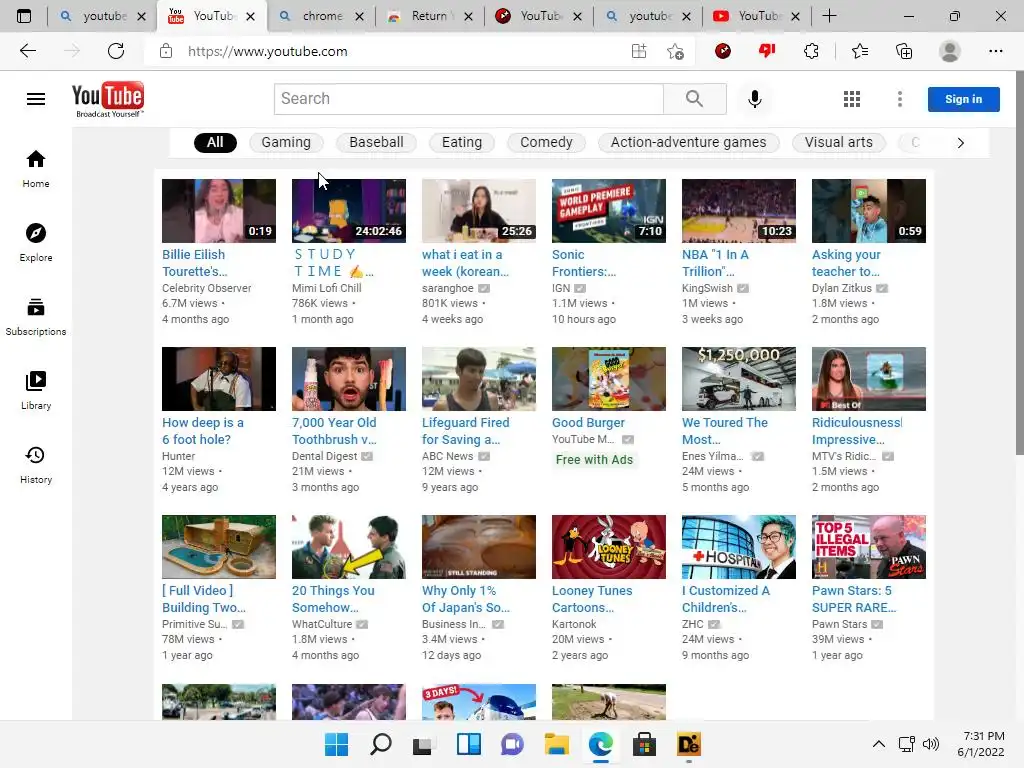The image size is (1024, 768).
Task: Open the YouTube hamburger guide menu
Action: (36, 99)
